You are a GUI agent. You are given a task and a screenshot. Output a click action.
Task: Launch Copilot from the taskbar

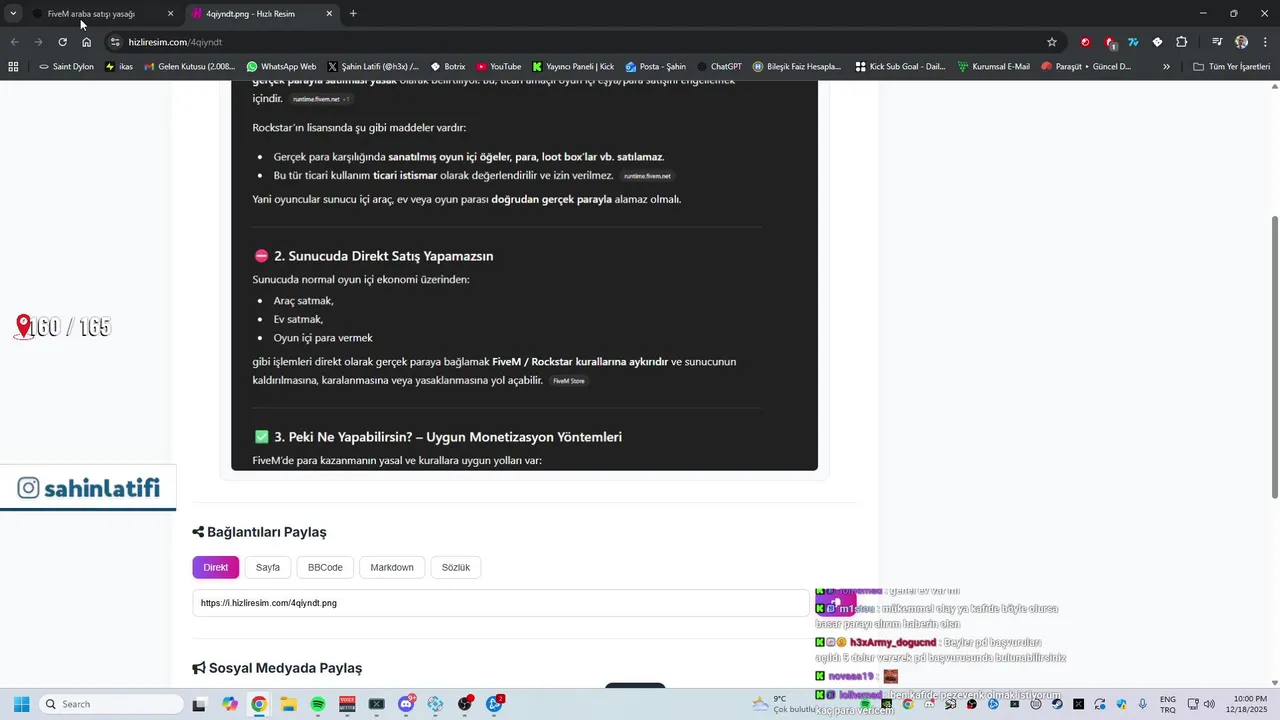coord(230,704)
